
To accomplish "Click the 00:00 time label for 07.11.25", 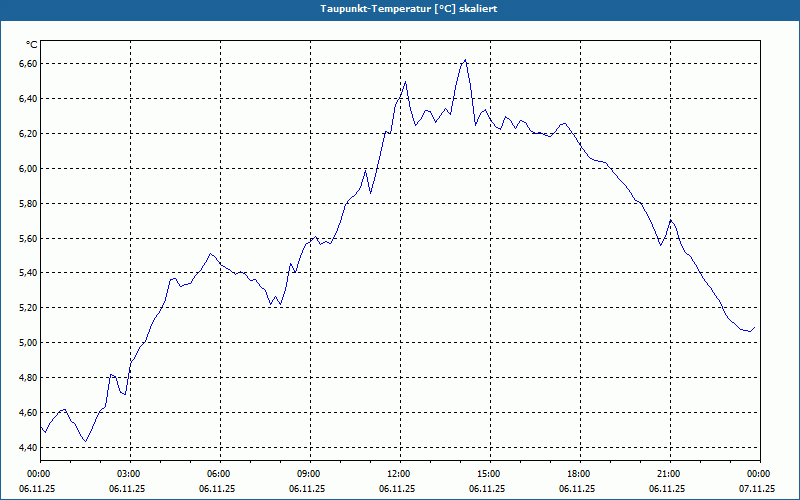I will coord(759,474).
